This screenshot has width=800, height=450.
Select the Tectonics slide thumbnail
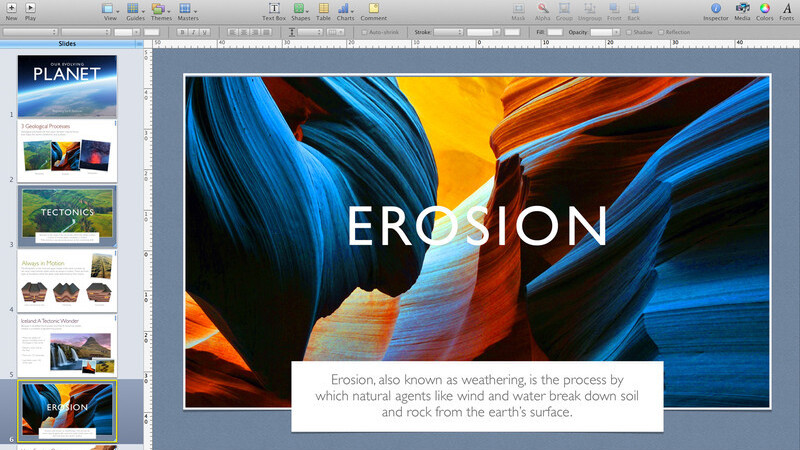[67, 215]
